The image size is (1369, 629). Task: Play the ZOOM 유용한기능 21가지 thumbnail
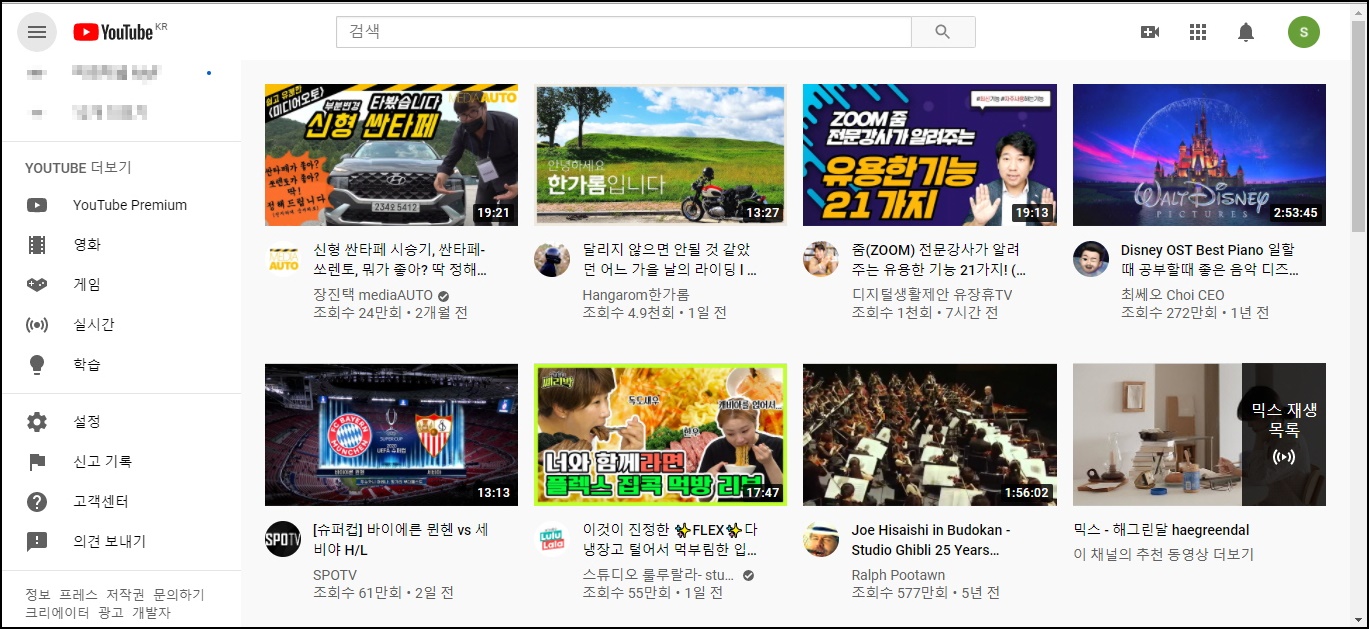[x=929, y=155]
